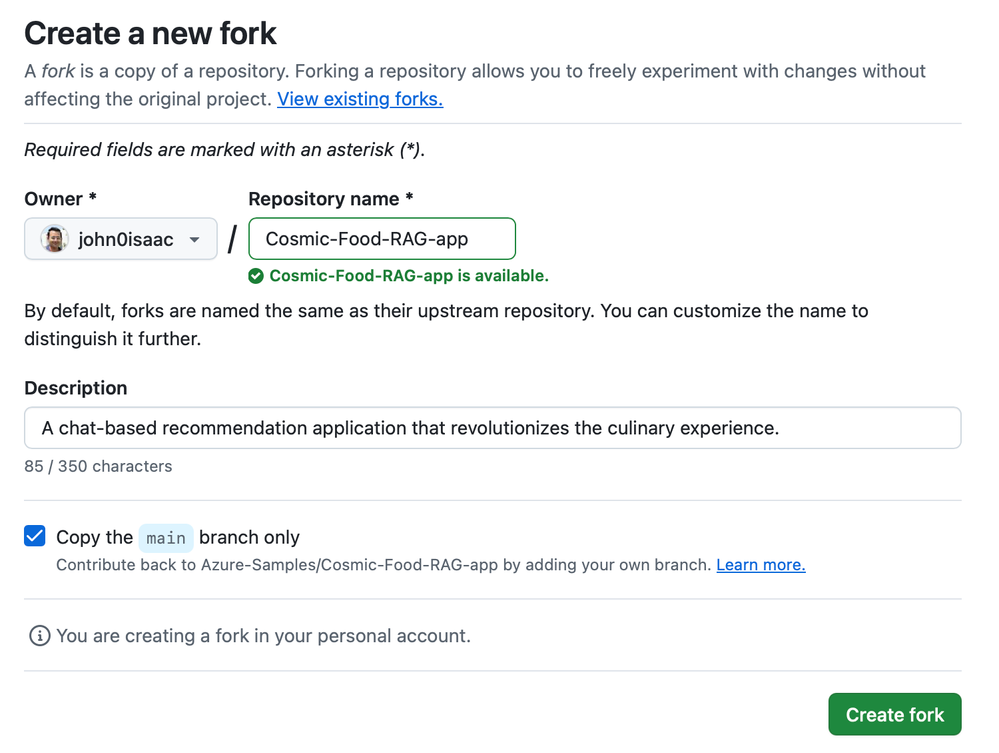Follow the Learn more link
Image resolution: width=999 pixels, height=753 pixels.
(760, 565)
